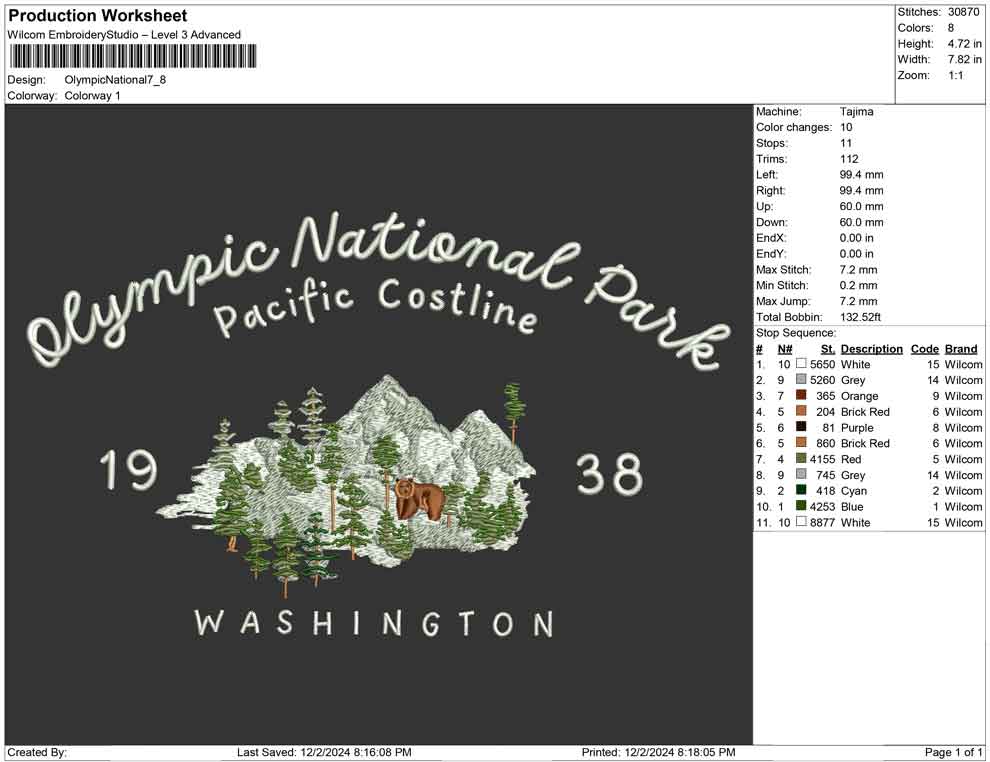Click the 'Code' column header
Screen dimensions: 990x762
[925, 348]
